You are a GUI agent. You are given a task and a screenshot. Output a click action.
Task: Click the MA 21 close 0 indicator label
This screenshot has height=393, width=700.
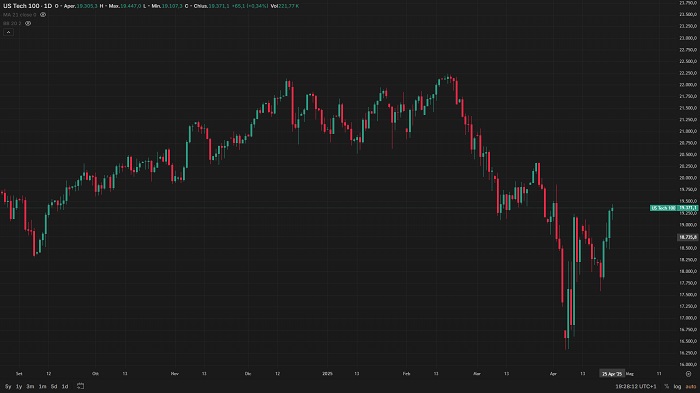tap(20, 15)
